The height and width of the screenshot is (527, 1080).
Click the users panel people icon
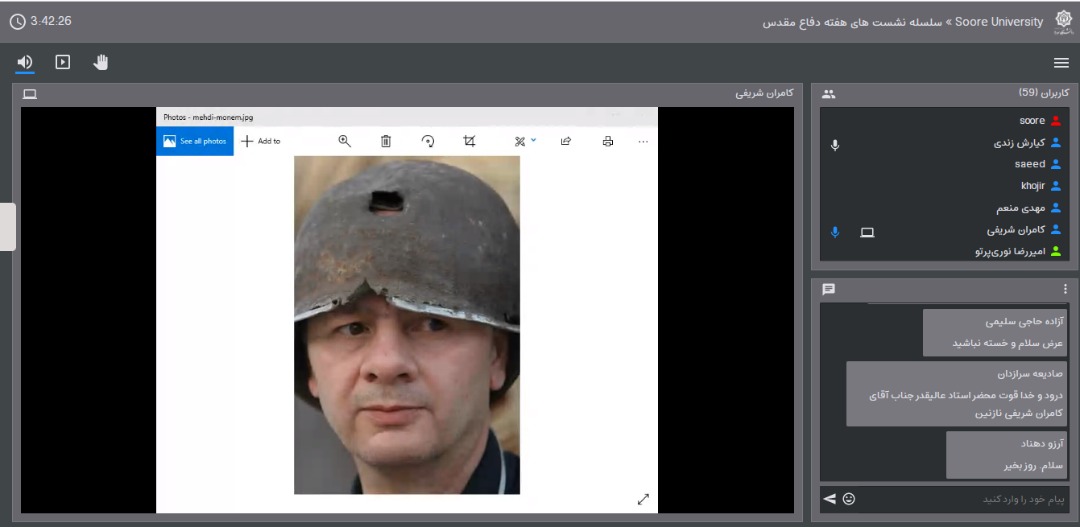click(x=829, y=94)
